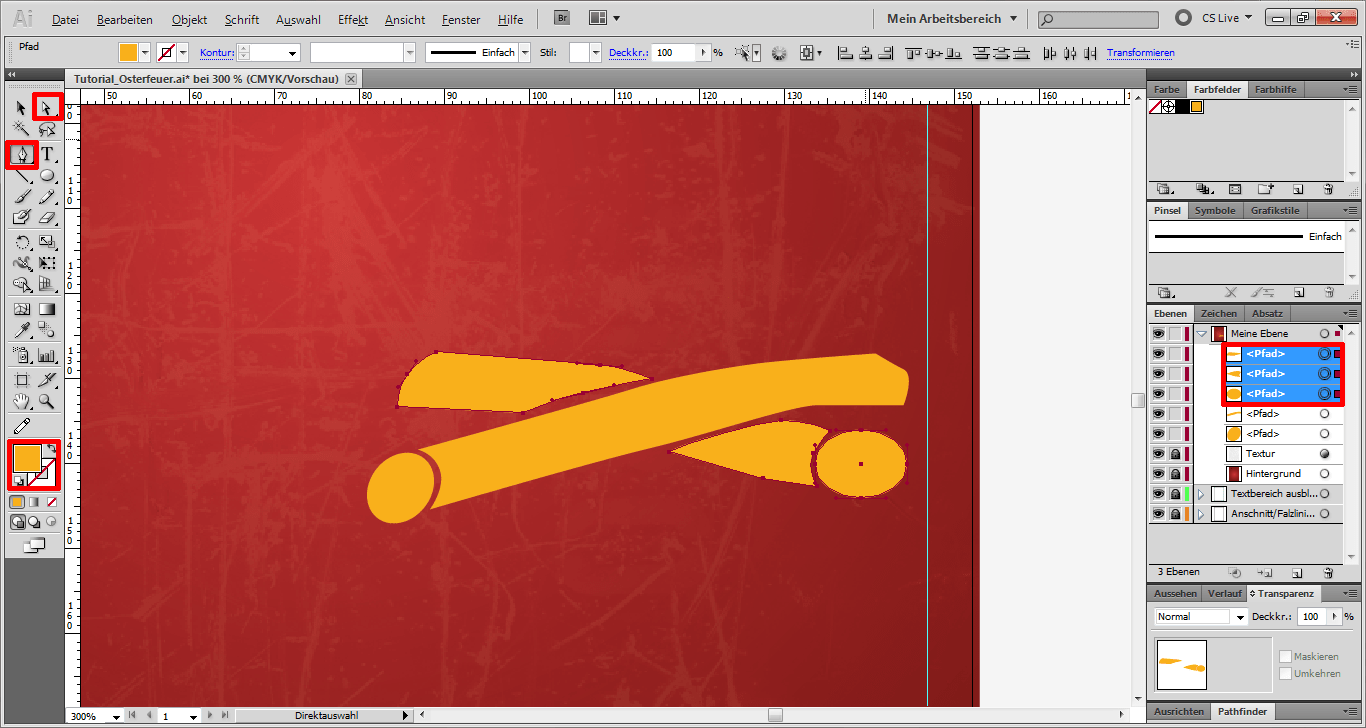
Task: Unlock the Hintergrund layer
Action: tap(1175, 473)
